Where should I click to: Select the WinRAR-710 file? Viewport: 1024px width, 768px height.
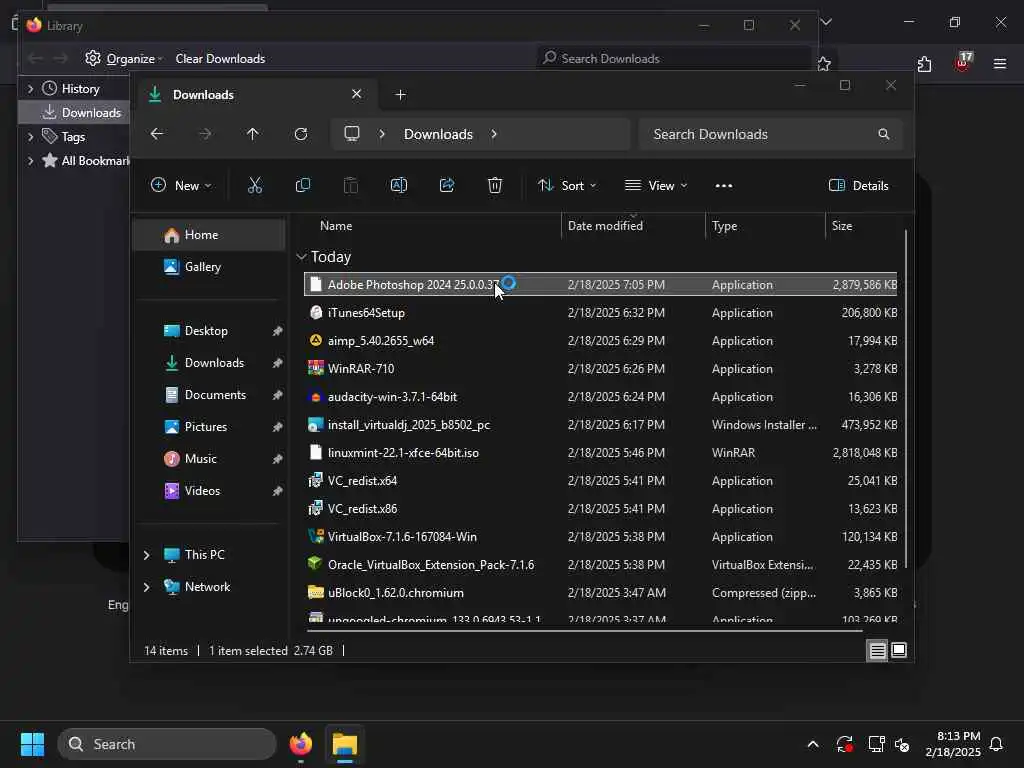[600, 369]
